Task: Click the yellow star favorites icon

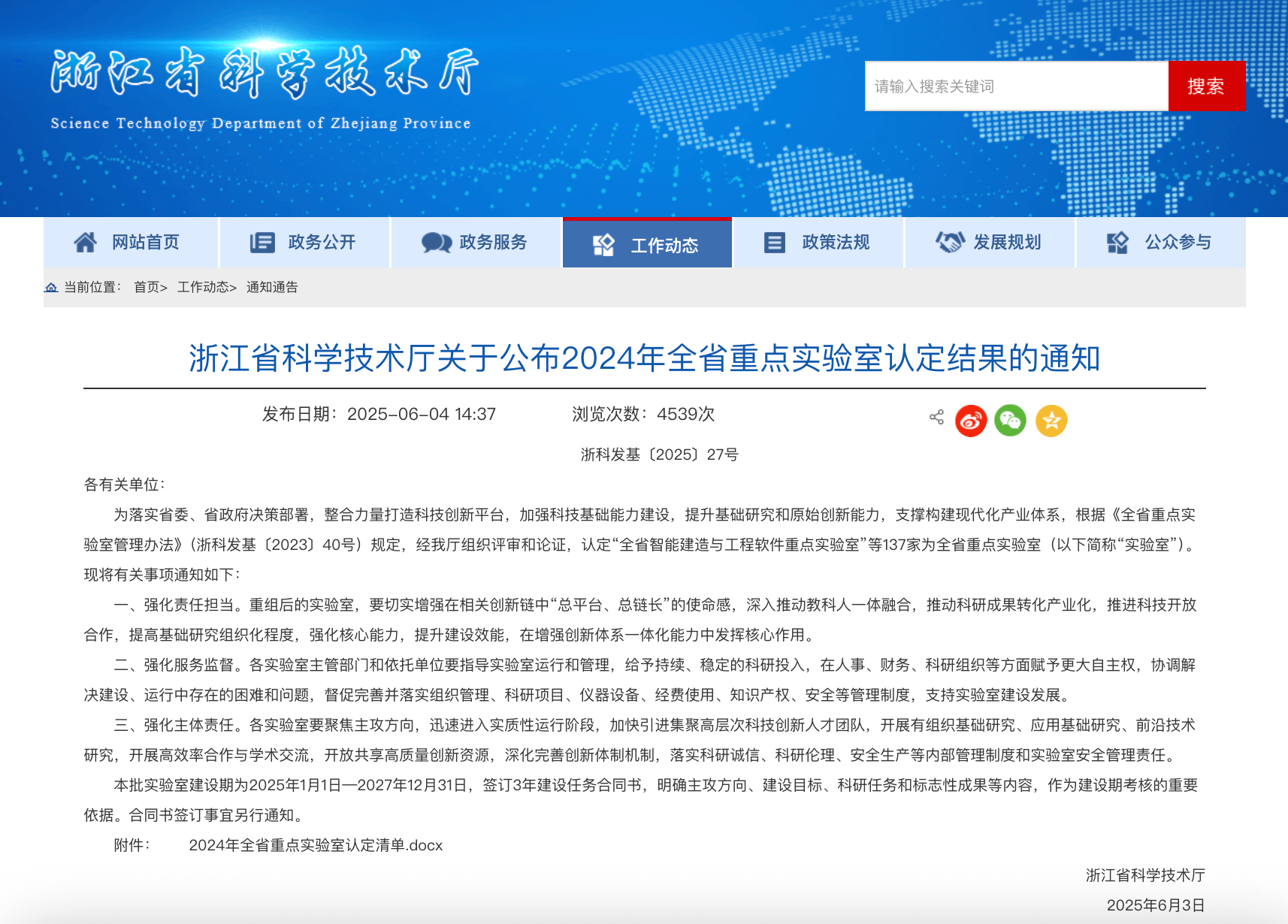Action: point(1051,421)
